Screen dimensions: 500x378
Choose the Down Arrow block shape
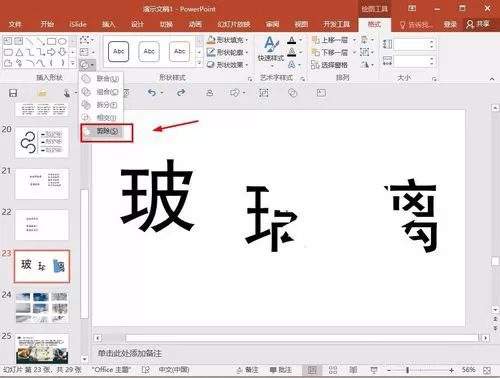click(62, 52)
